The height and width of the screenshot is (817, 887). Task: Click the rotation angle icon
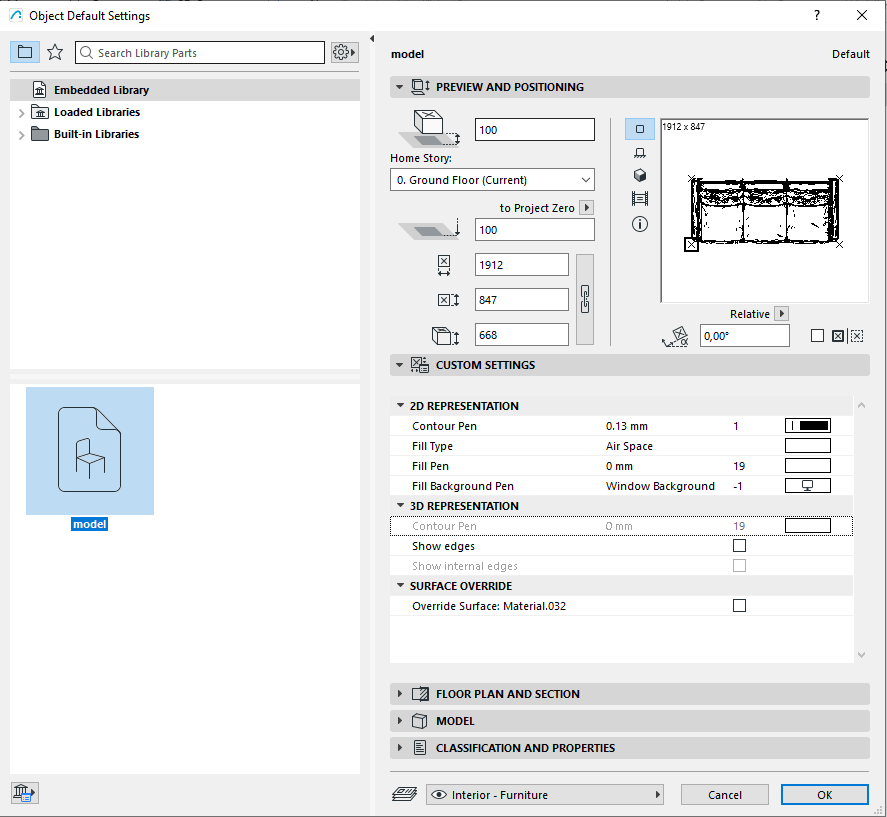(x=675, y=336)
